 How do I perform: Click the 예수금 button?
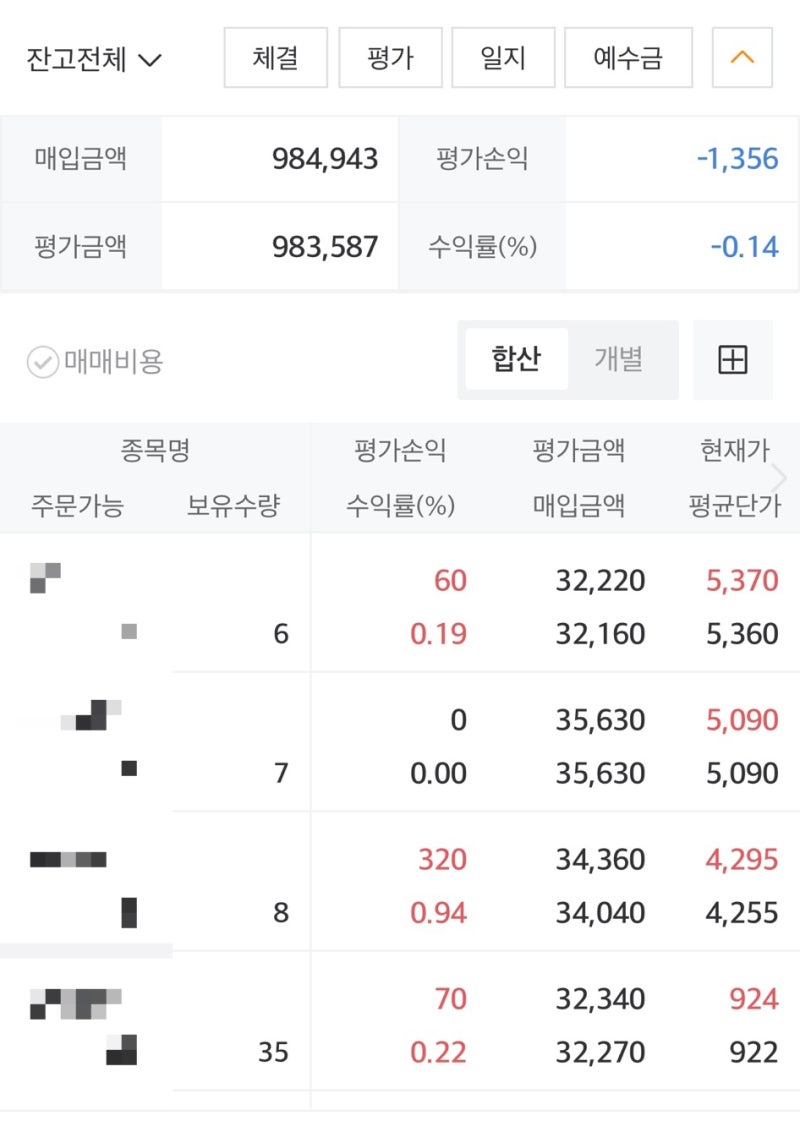[x=628, y=58]
